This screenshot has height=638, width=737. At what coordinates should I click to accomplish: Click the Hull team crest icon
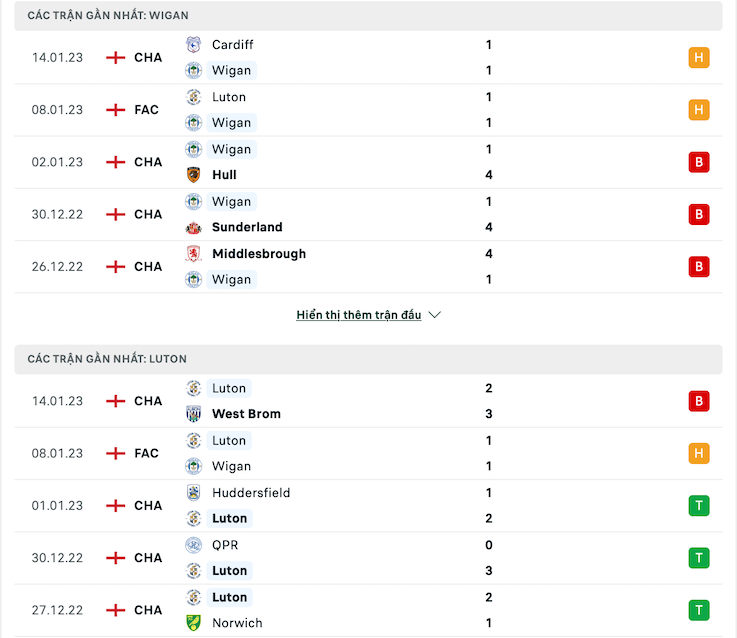point(193,175)
